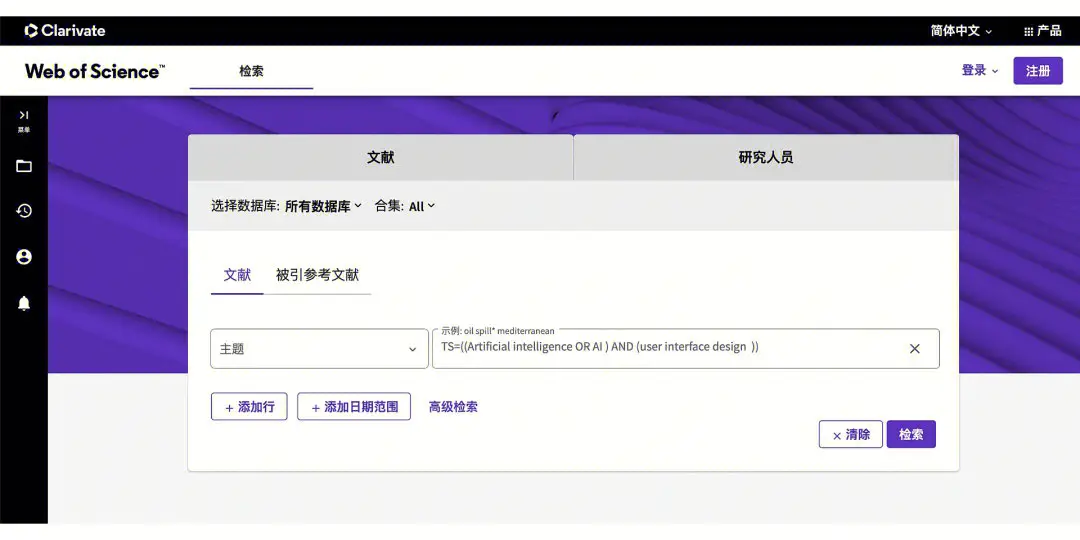Click the 清除 clear button

pos(851,435)
